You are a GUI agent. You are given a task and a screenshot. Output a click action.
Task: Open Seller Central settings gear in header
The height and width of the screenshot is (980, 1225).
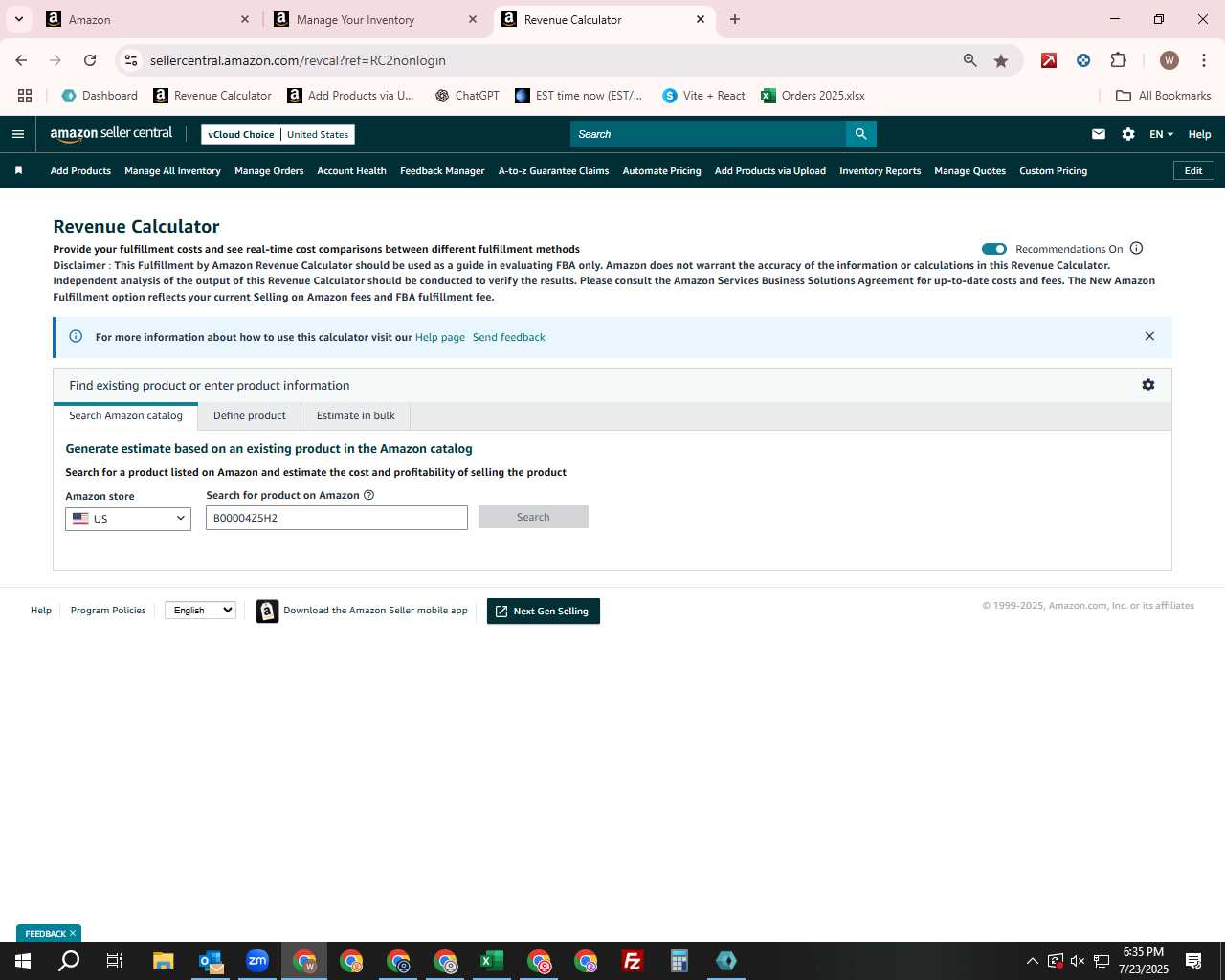1128,134
